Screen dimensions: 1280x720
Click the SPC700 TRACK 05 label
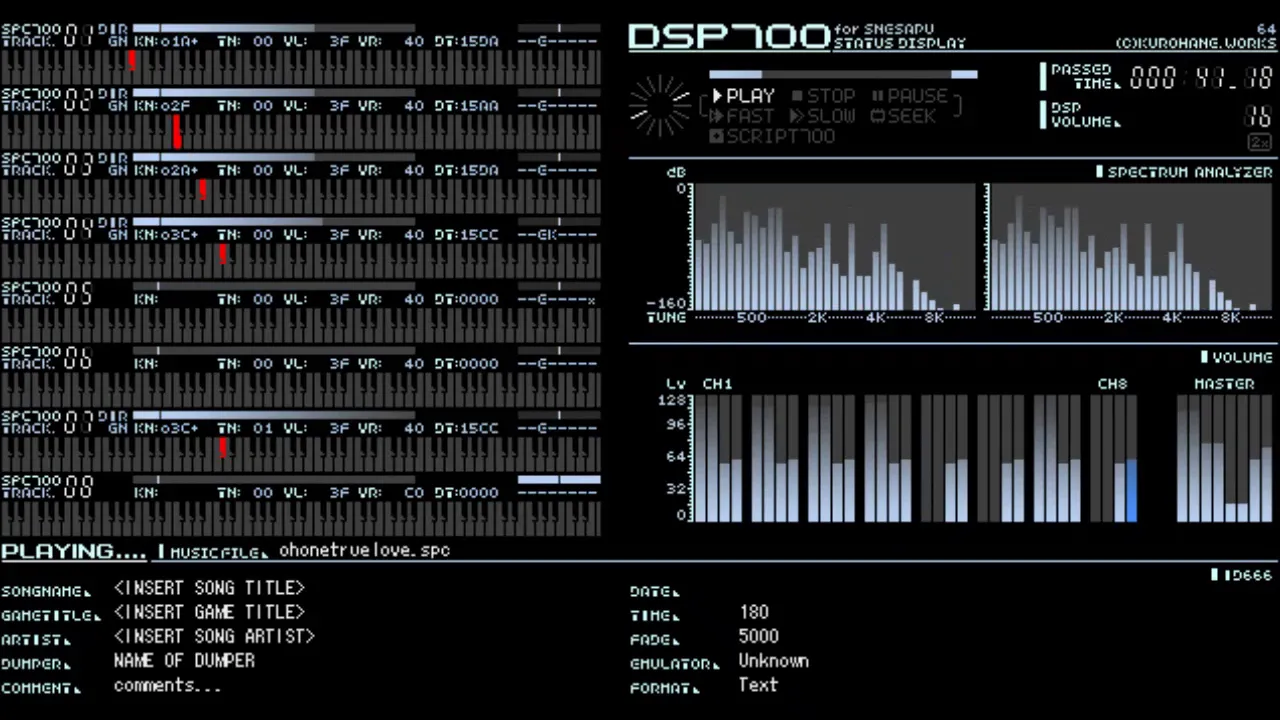pyautogui.click(x=48, y=294)
